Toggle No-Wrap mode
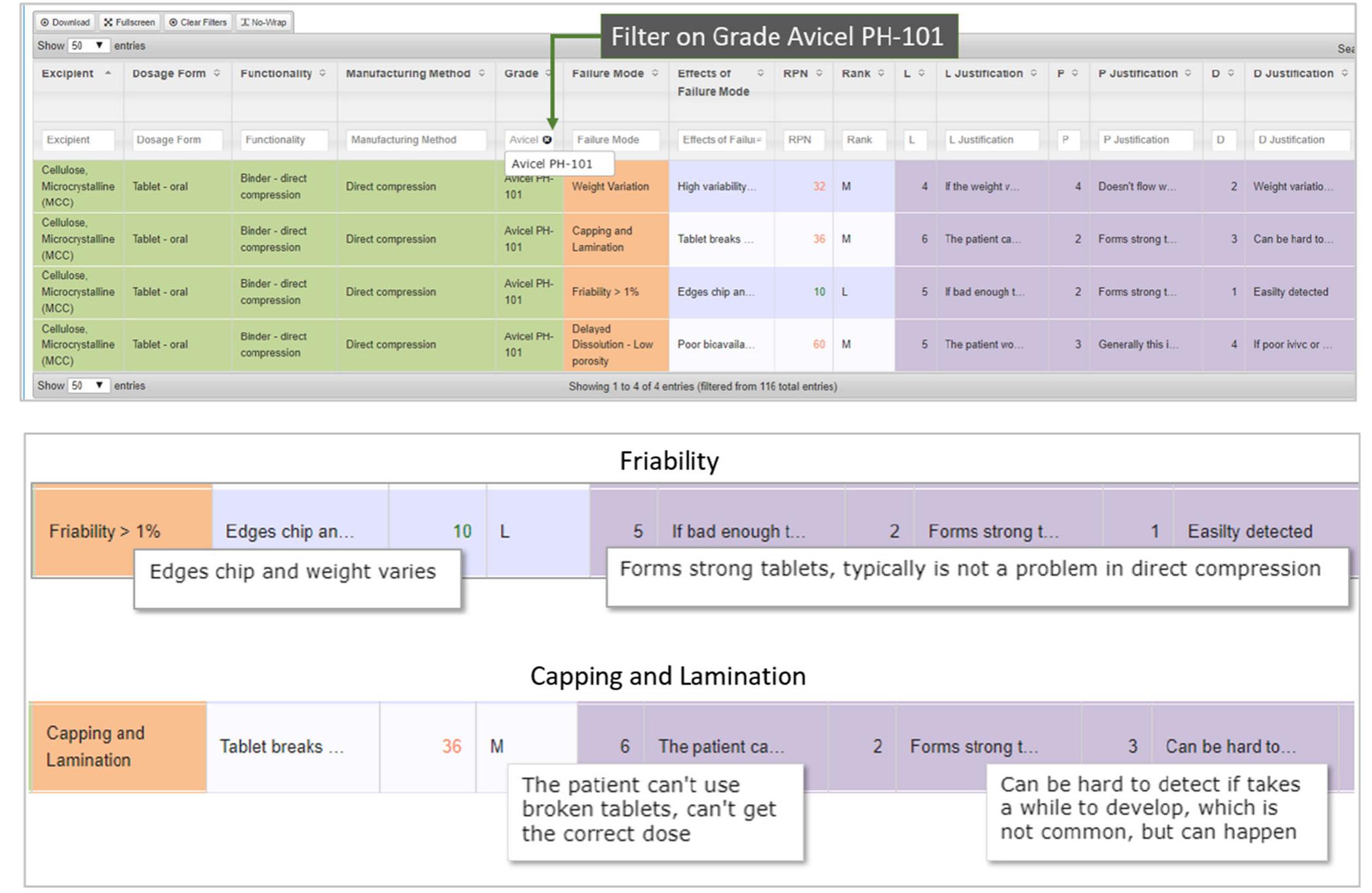Image resolution: width=1372 pixels, height=893 pixels. click(264, 22)
